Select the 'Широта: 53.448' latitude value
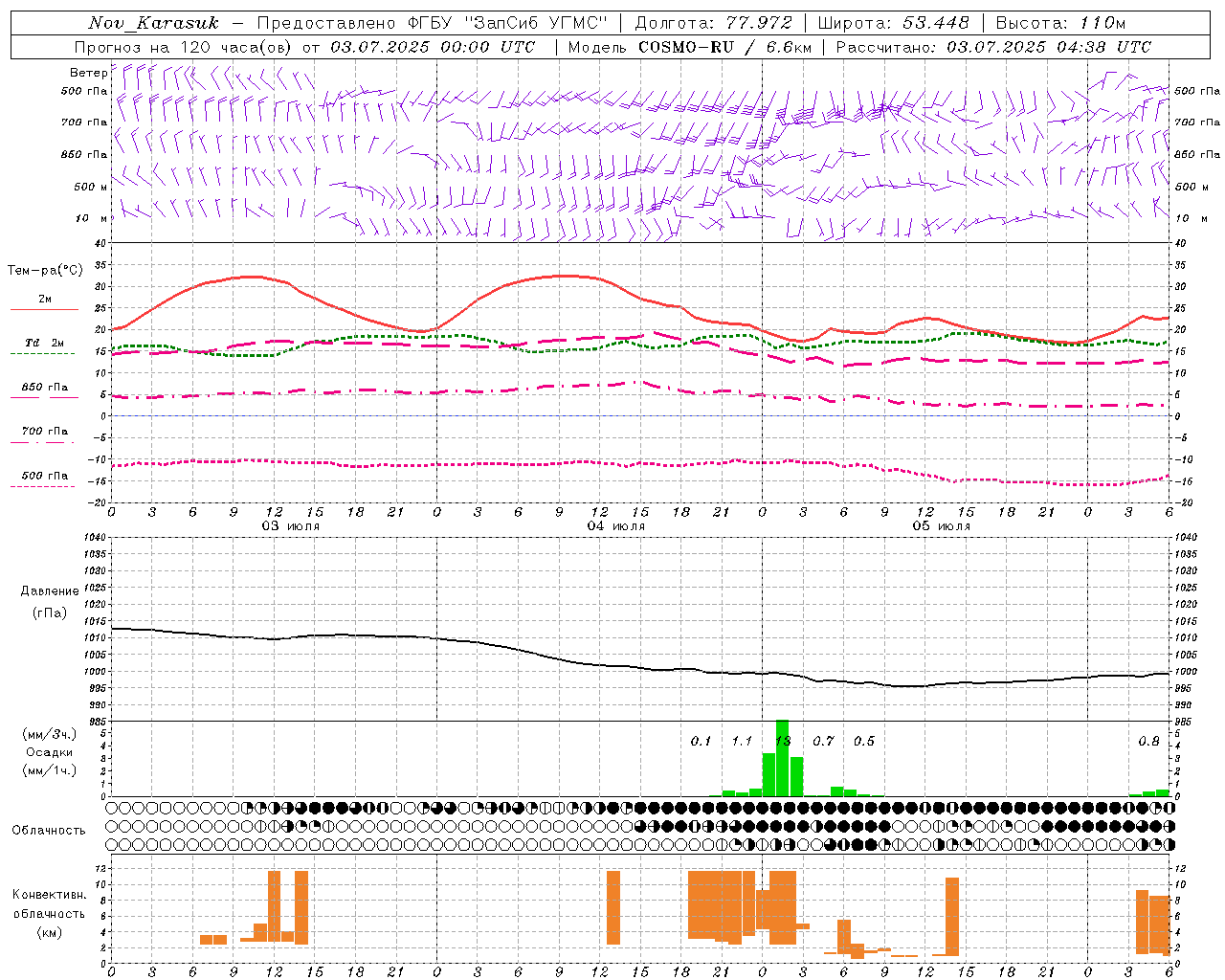The image size is (1225, 980). click(894, 23)
